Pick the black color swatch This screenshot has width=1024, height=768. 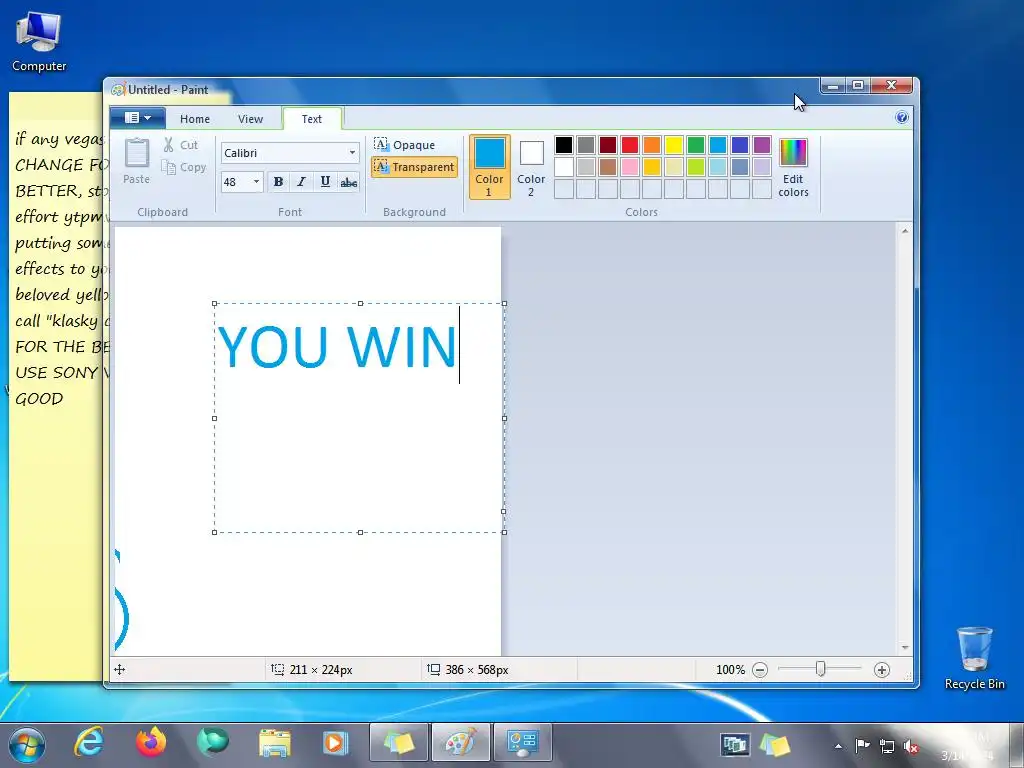tap(564, 144)
